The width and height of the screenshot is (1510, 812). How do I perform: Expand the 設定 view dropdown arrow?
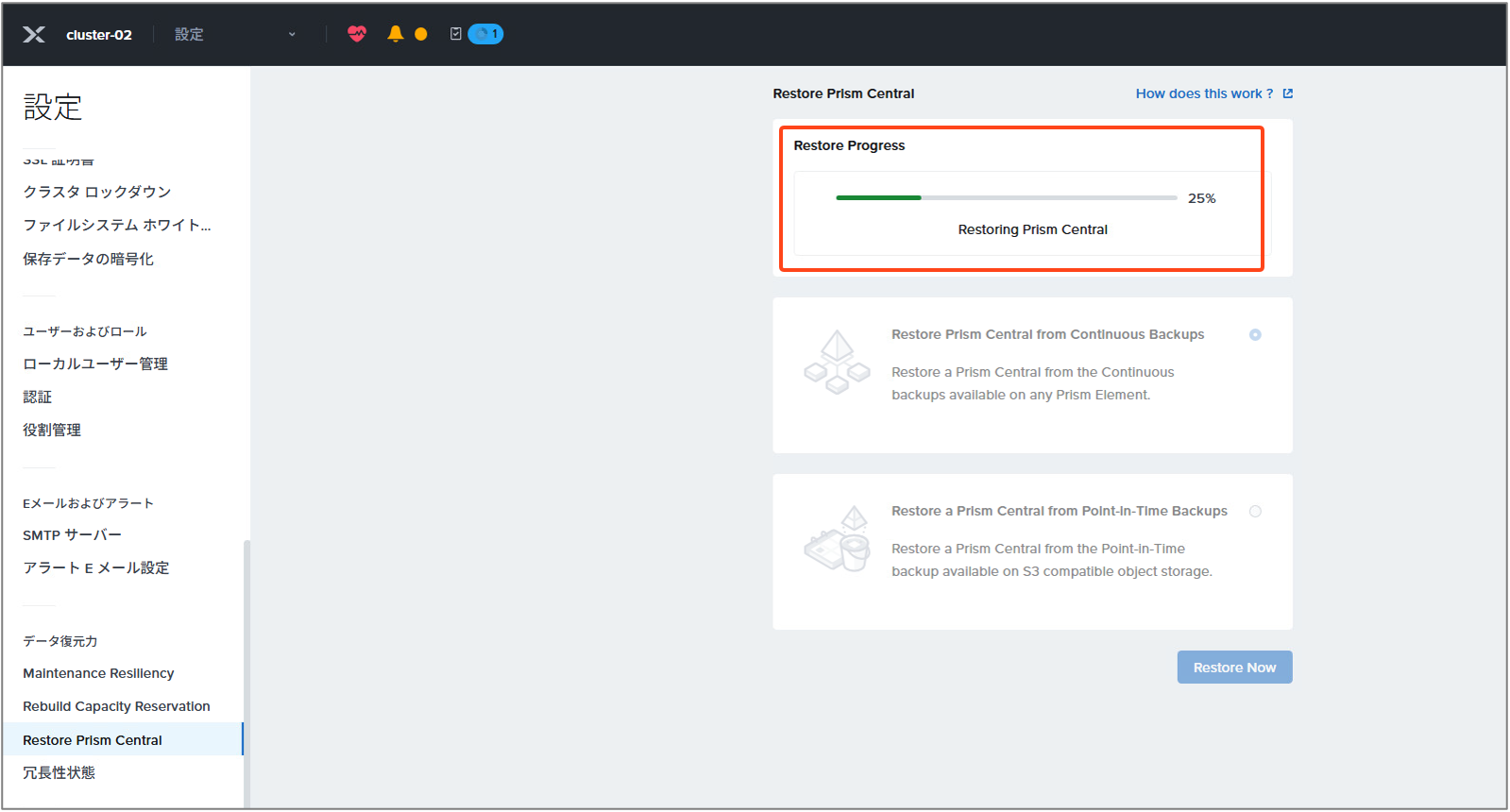[292, 34]
